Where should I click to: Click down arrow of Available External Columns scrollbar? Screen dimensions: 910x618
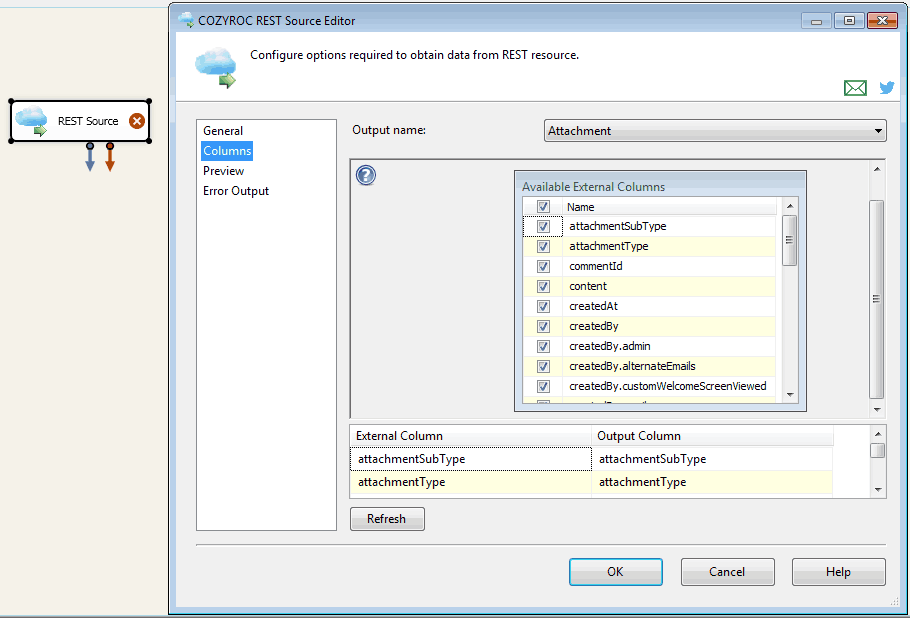click(x=789, y=395)
